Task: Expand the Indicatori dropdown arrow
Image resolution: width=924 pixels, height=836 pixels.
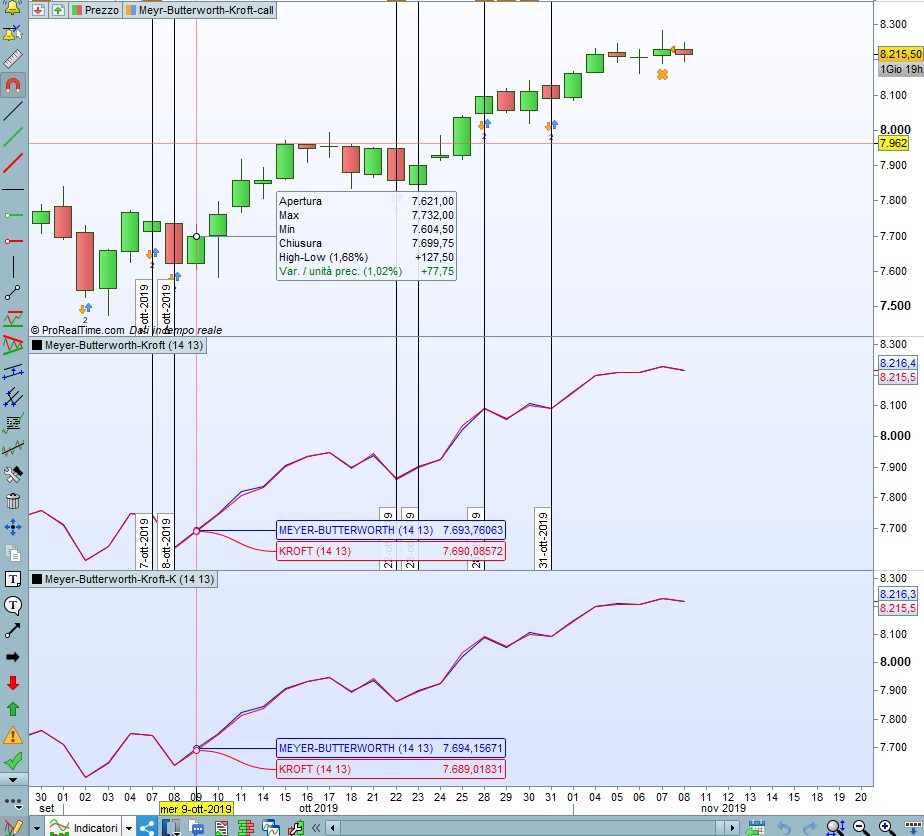Action: pos(128,828)
